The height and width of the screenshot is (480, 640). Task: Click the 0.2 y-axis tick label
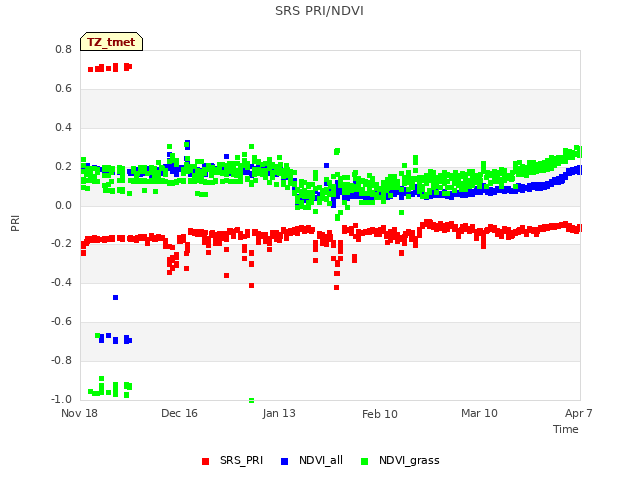pos(63,167)
